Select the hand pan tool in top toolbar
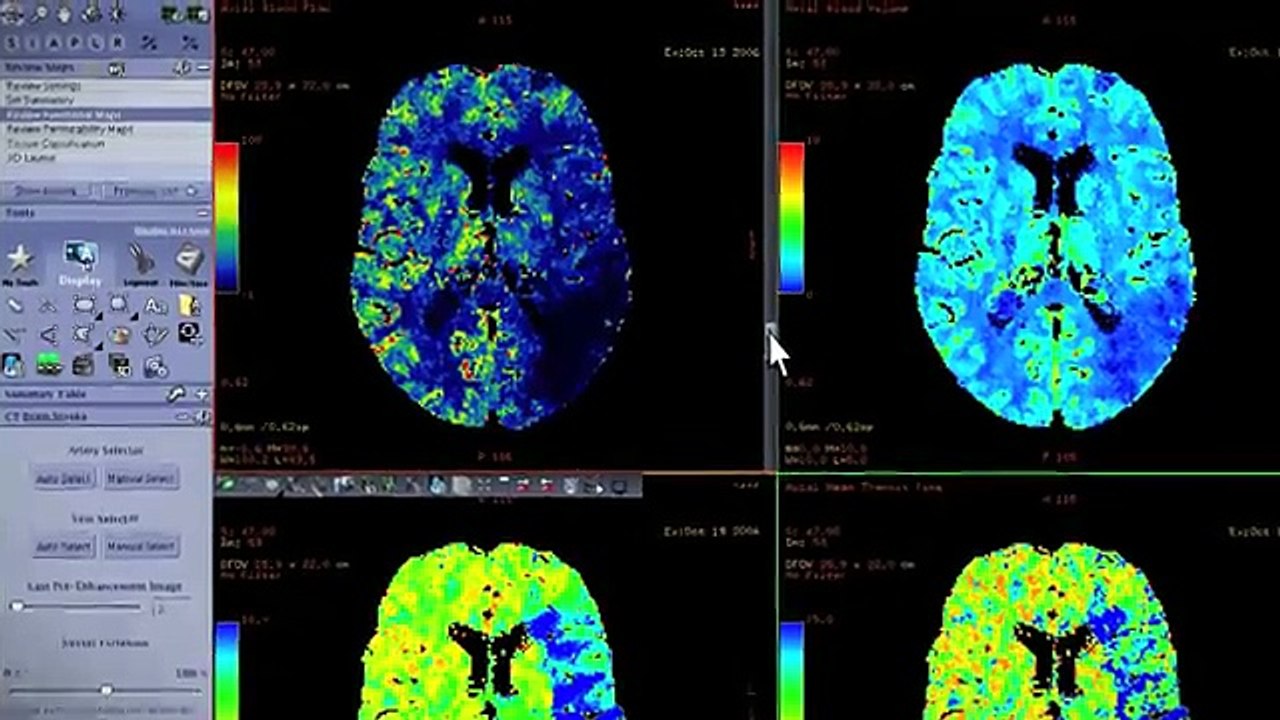This screenshot has height=720, width=1280. (66, 13)
